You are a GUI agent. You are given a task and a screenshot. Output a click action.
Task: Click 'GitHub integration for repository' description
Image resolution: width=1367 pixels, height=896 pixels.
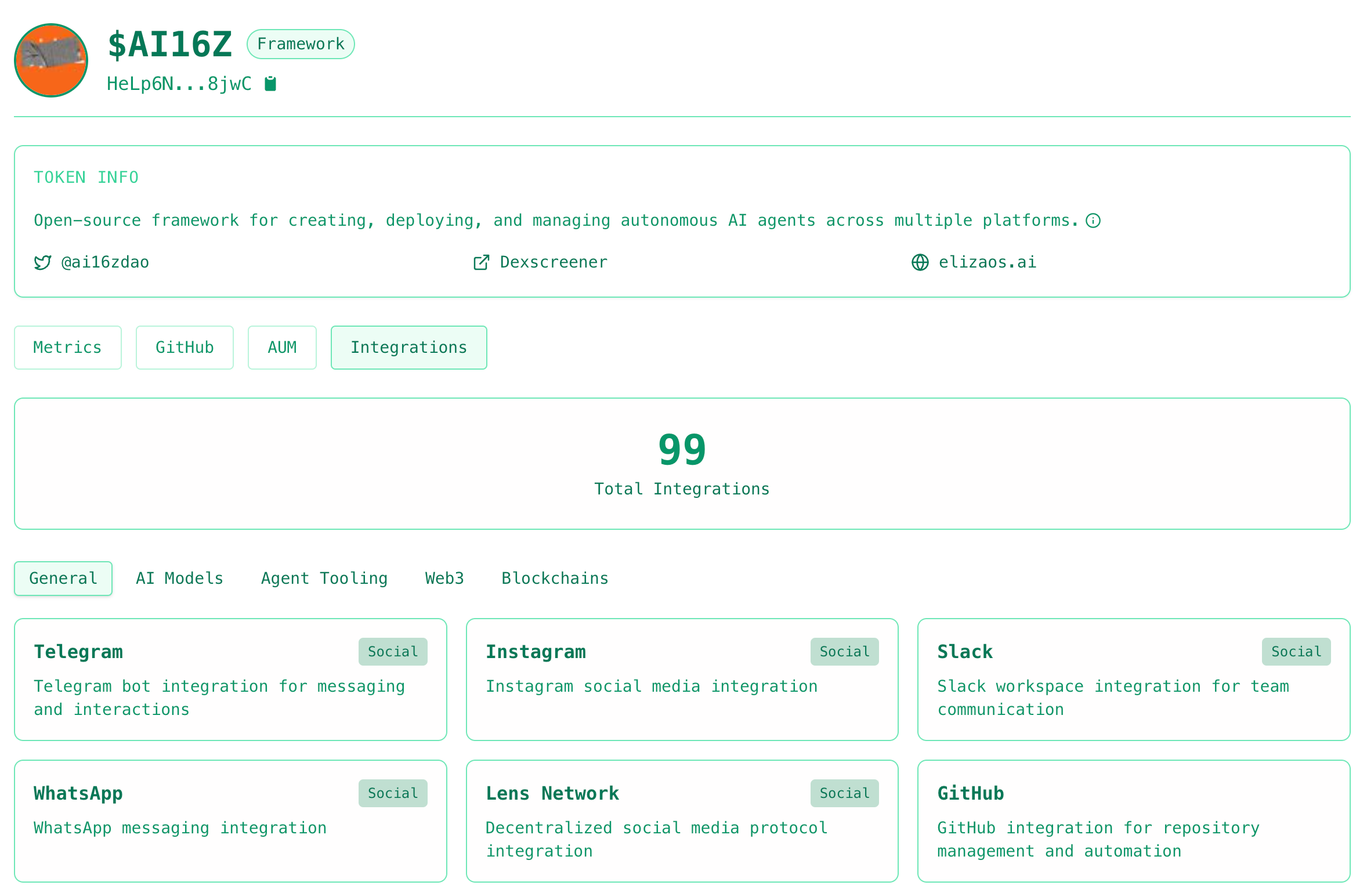(1098, 840)
